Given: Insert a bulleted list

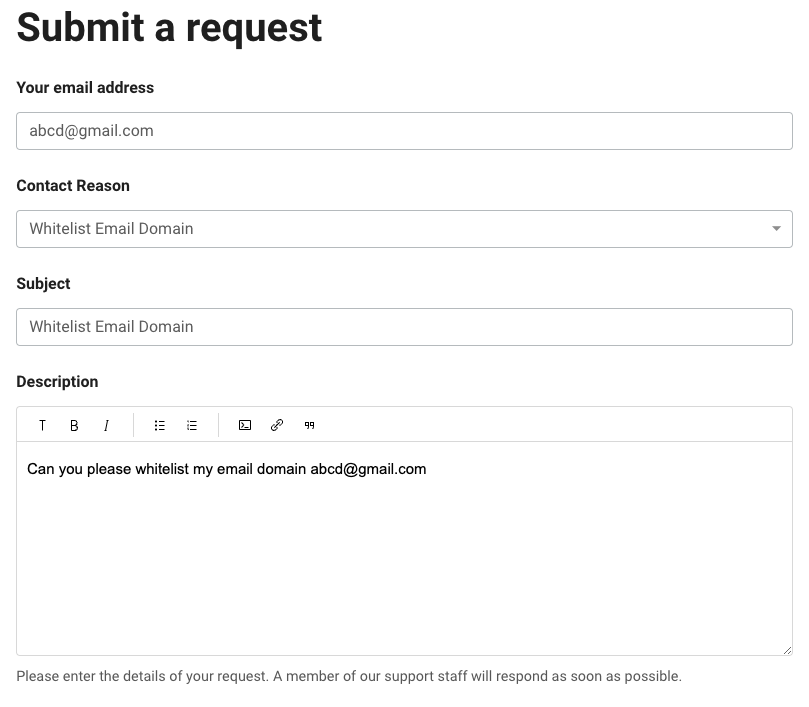Looking at the screenshot, I should (160, 425).
